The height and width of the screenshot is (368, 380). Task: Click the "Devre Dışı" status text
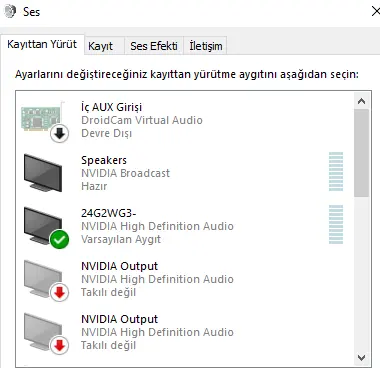tap(106, 133)
